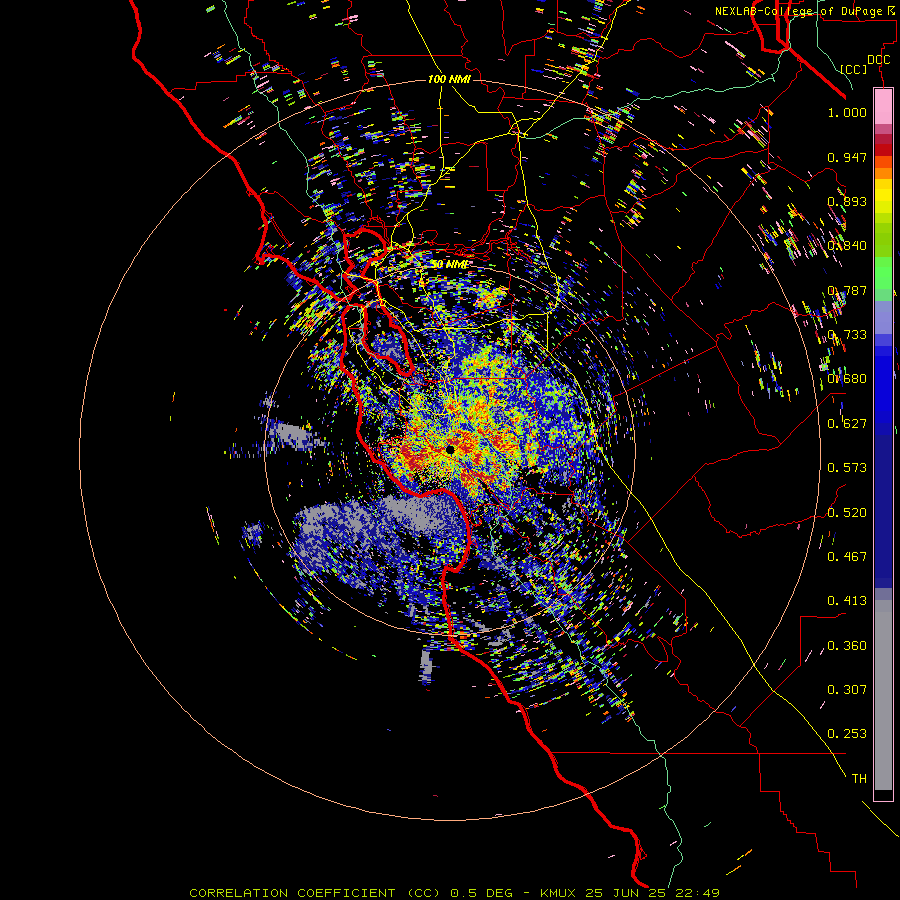Click the 0.627 scale value
This screenshot has height=900, width=900.
pyautogui.click(x=847, y=424)
